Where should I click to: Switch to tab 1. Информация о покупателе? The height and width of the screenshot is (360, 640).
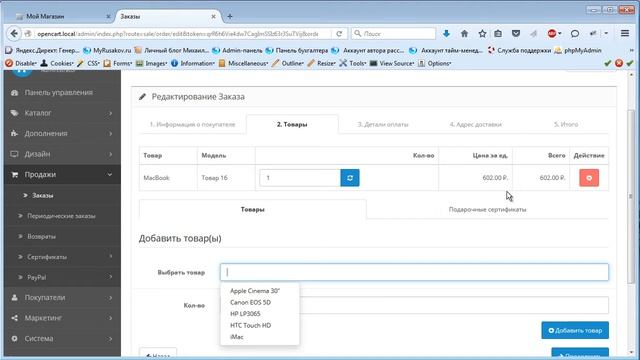pos(192,124)
